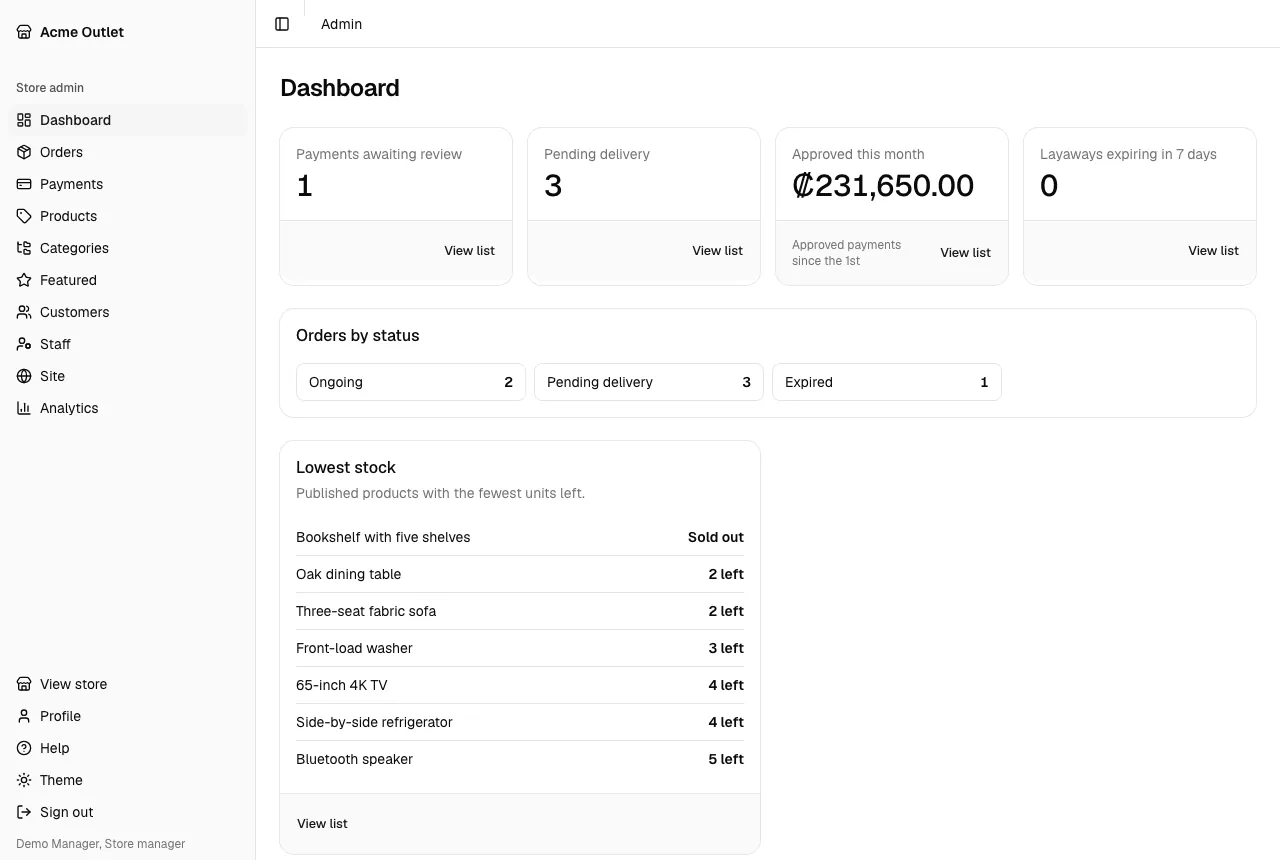Click the Expired orders status tile
Image resolution: width=1280 pixels, height=860 pixels.
pyautogui.click(x=887, y=382)
